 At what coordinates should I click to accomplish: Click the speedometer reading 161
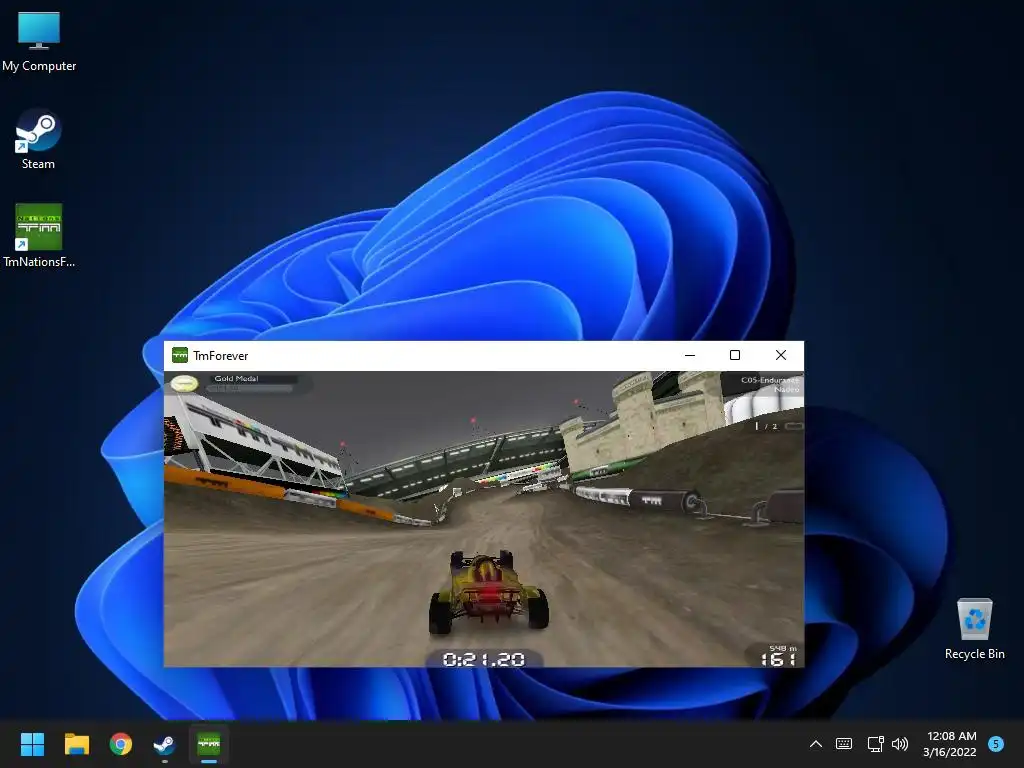778,660
